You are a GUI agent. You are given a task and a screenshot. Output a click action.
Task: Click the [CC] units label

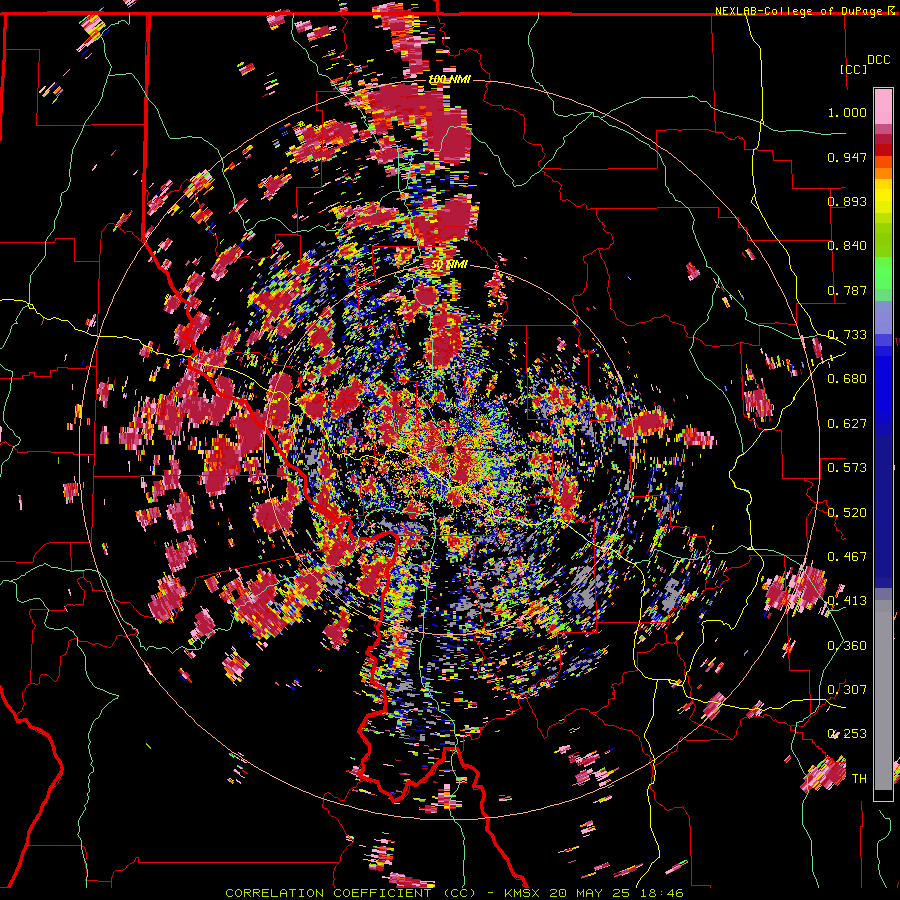click(x=854, y=69)
